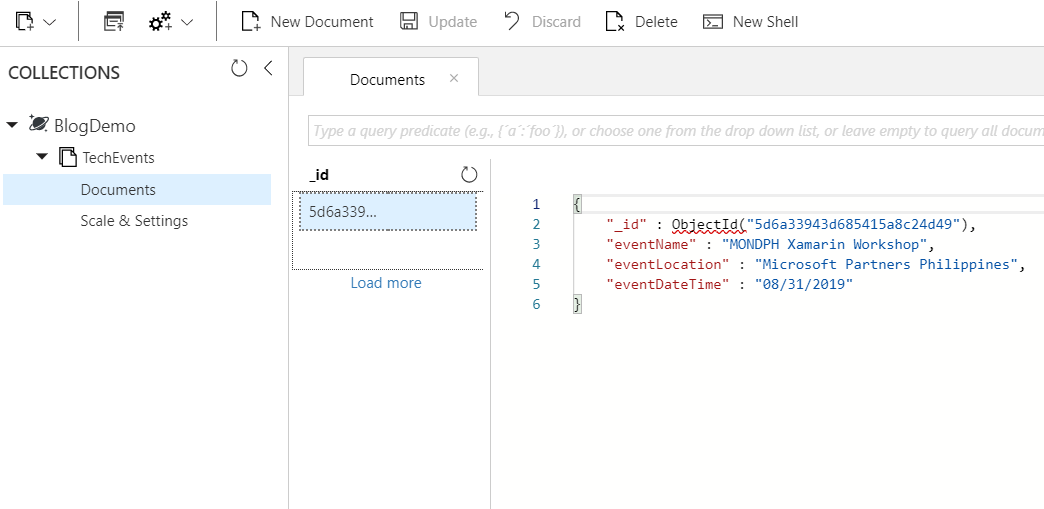
Task: Open Scale & Settings
Action: [134, 221]
